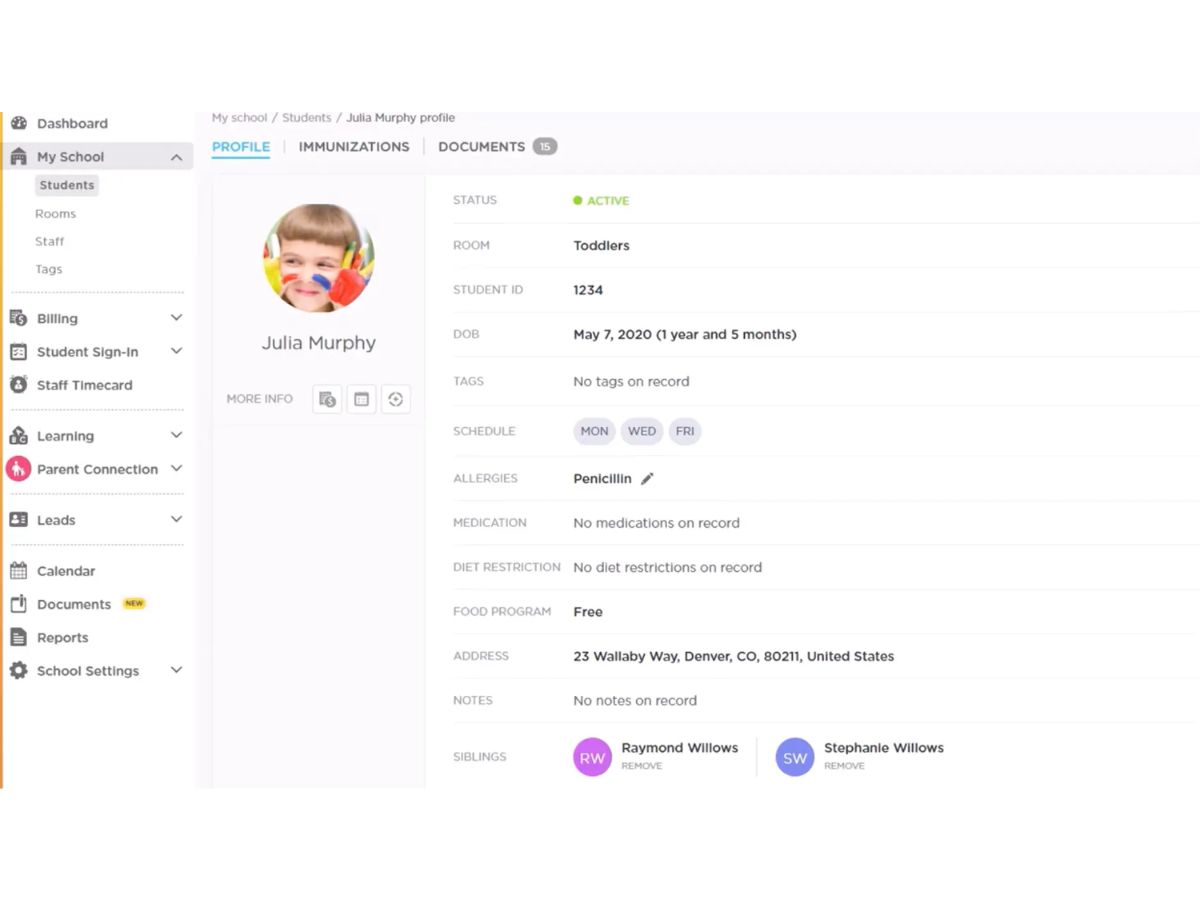Click the pink Parent Connection icon
This screenshot has height=900, width=1200.
tap(18, 469)
